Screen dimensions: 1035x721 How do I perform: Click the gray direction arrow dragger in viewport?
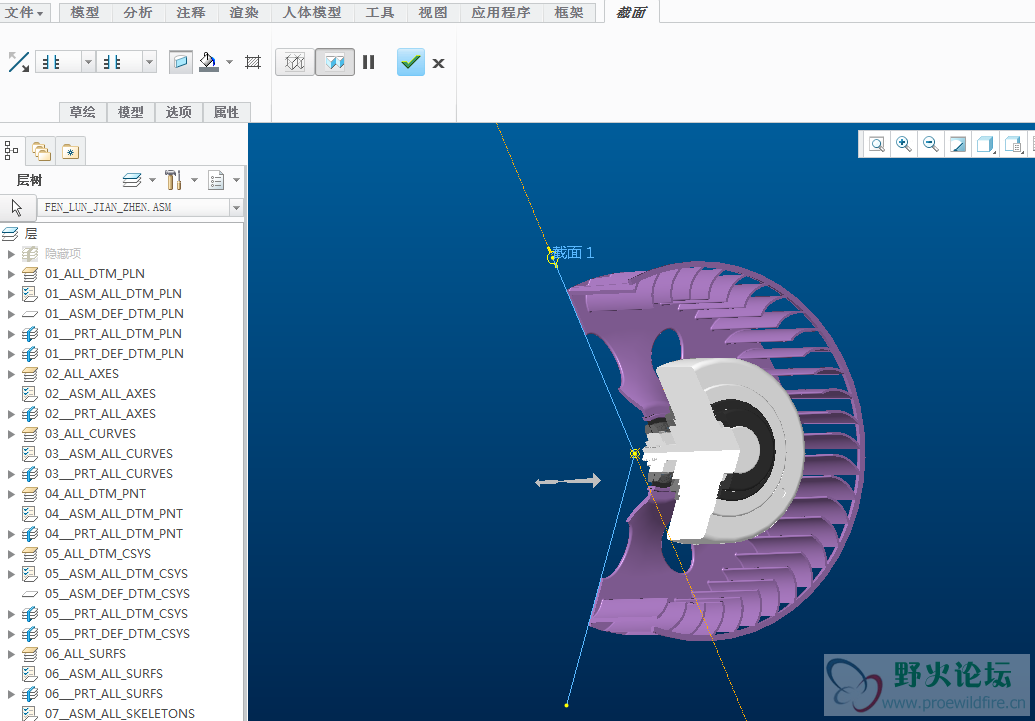568,481
